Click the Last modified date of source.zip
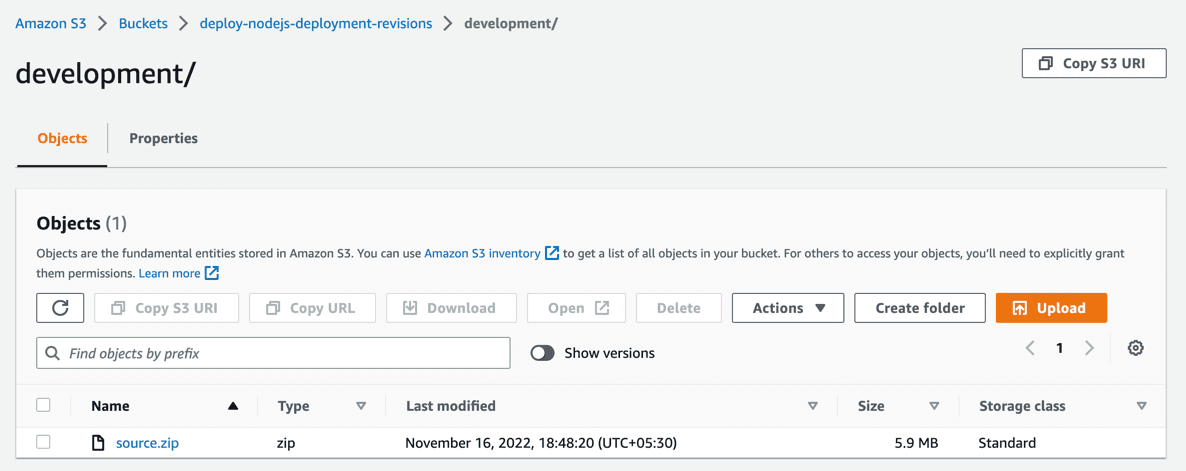The image size is (1186, 471). click(x=541, y=443)
